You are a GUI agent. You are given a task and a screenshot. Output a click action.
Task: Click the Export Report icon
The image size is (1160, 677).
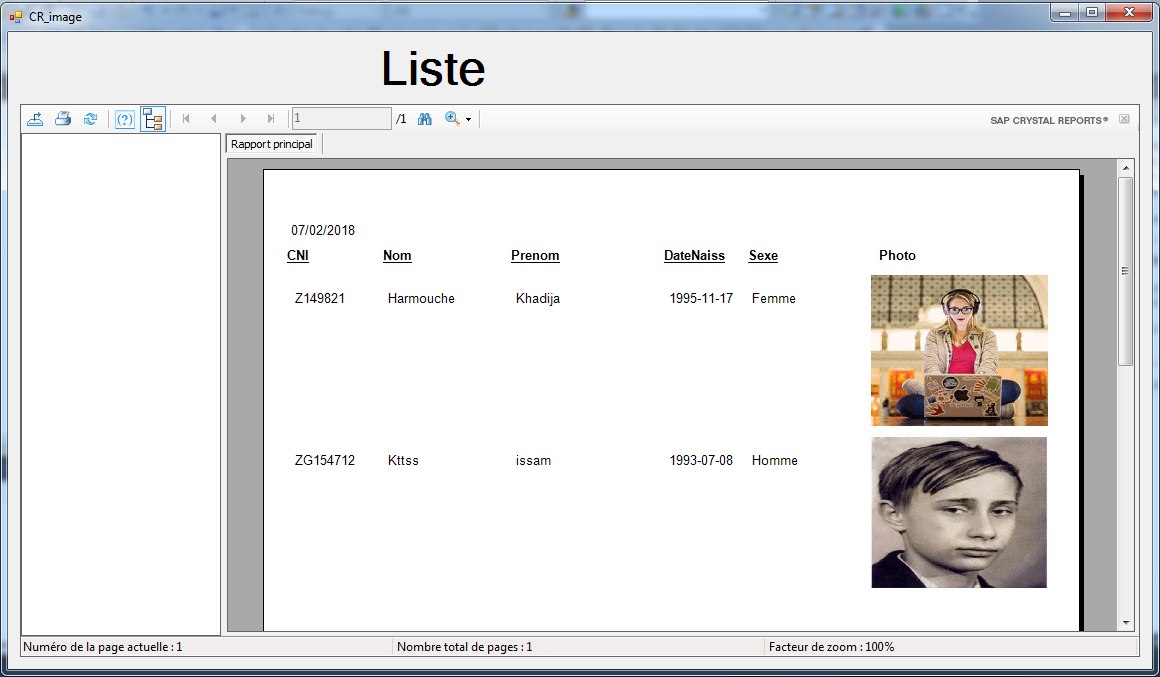click(35, 118)
